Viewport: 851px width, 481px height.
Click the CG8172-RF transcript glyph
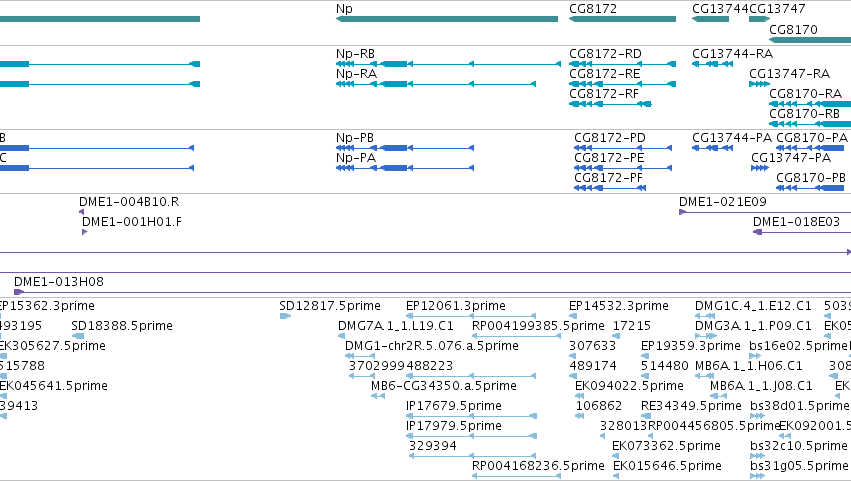pos(610,104)
